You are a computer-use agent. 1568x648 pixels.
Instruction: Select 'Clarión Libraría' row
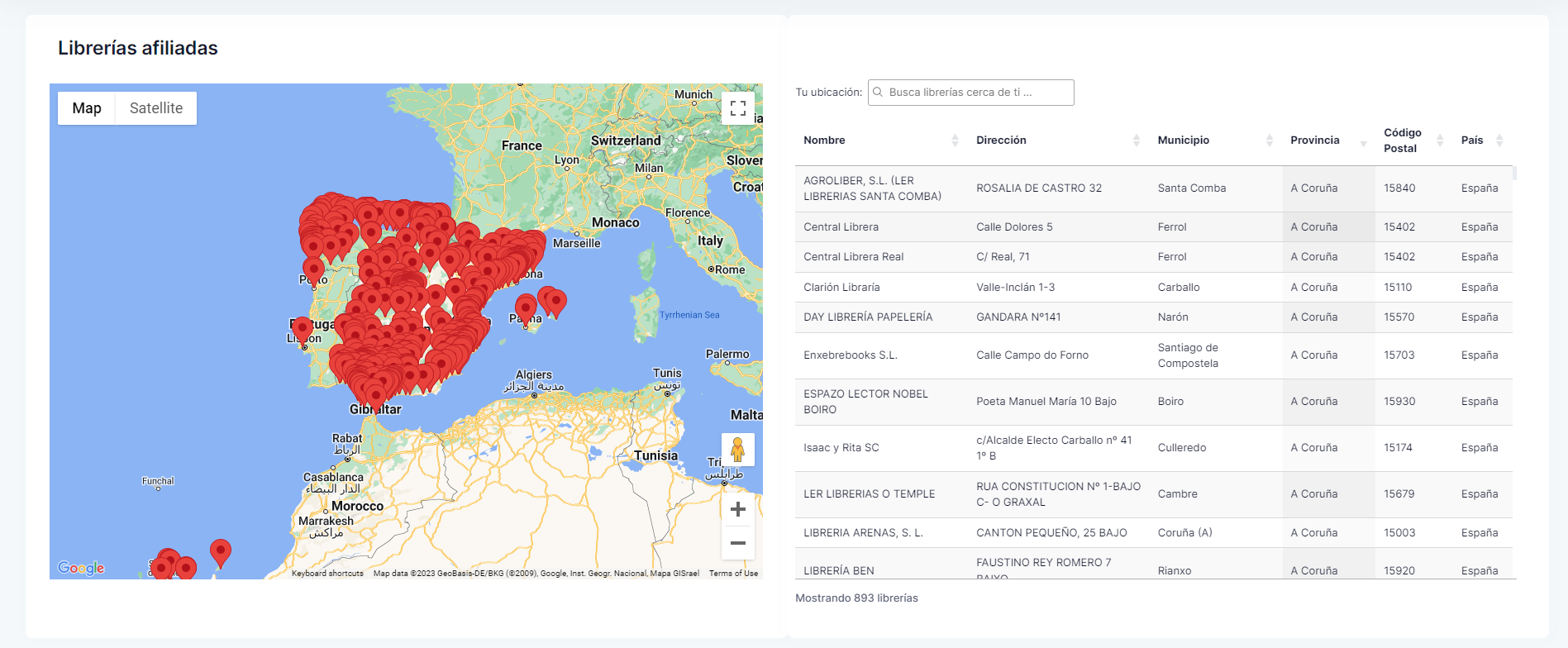pos(1154,288)
